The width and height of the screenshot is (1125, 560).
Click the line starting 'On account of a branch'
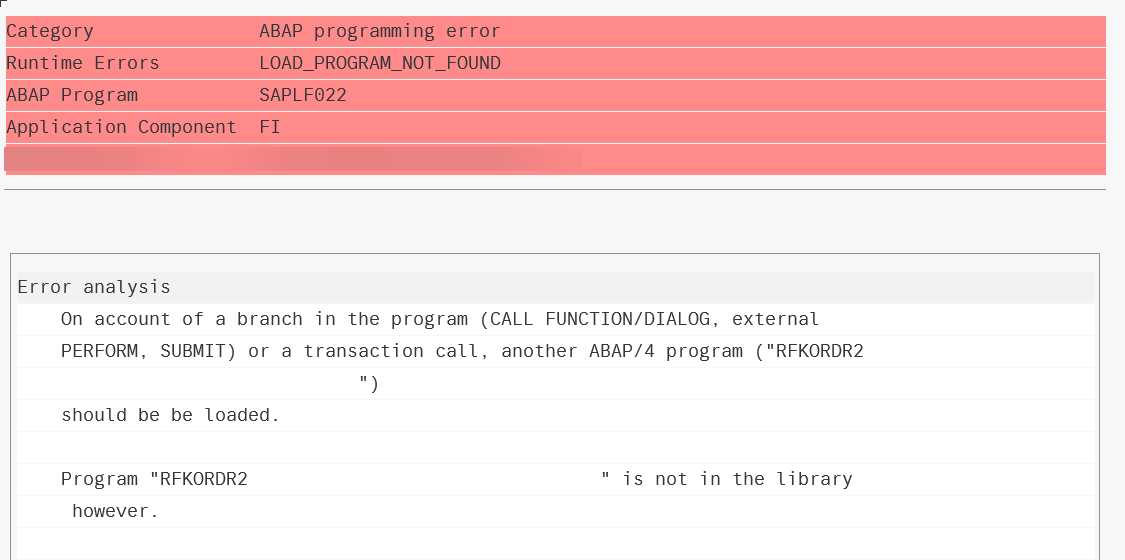point(440,319)
